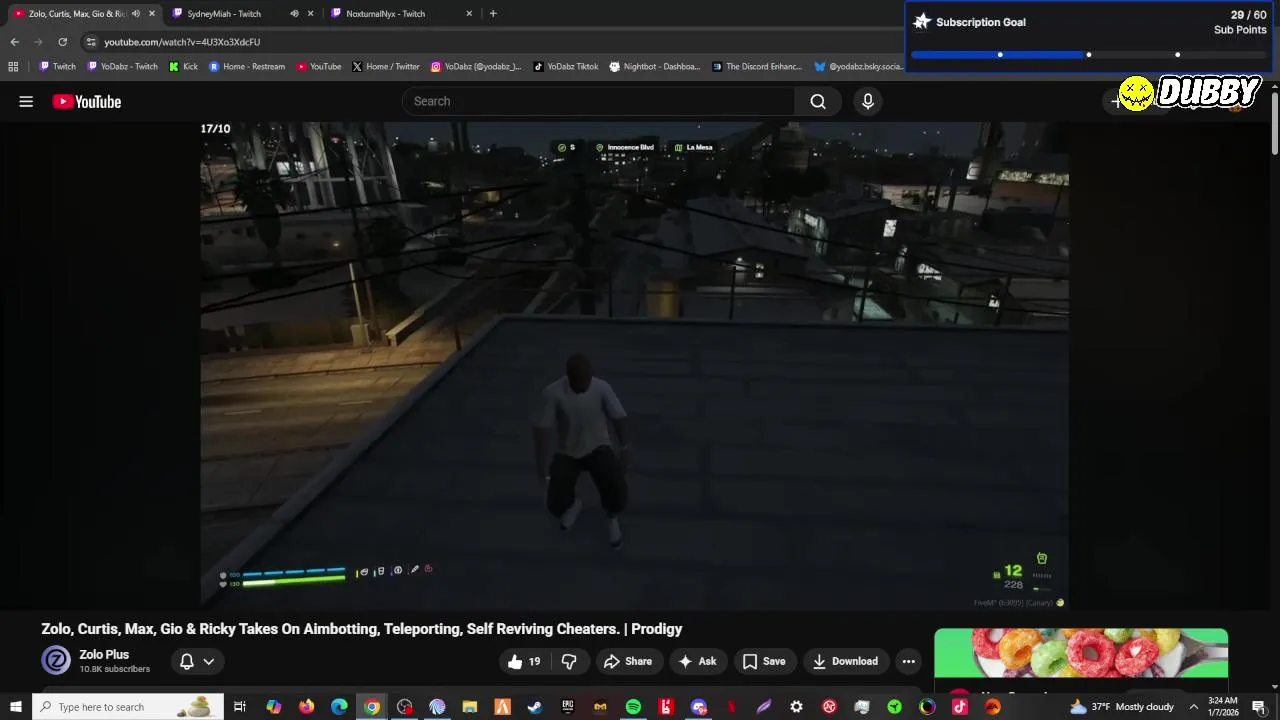Toggle notification bell for Zolo Plus
The image size is (1280, 720).
pyautogui.click(x=187, y=661)
